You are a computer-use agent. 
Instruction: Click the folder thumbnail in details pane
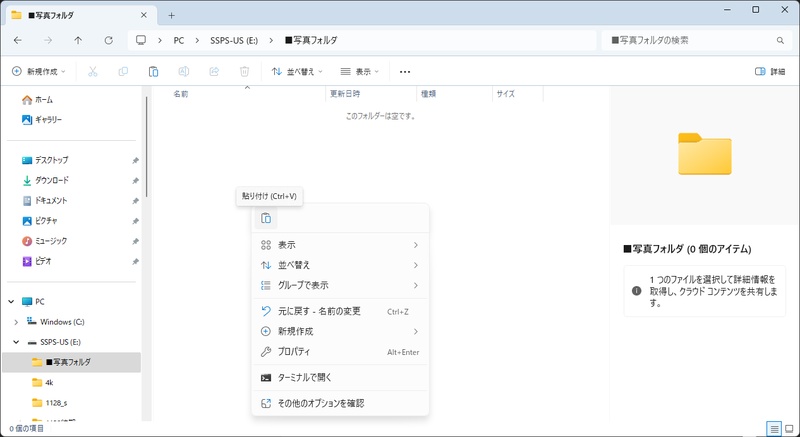tap(705, 153)
